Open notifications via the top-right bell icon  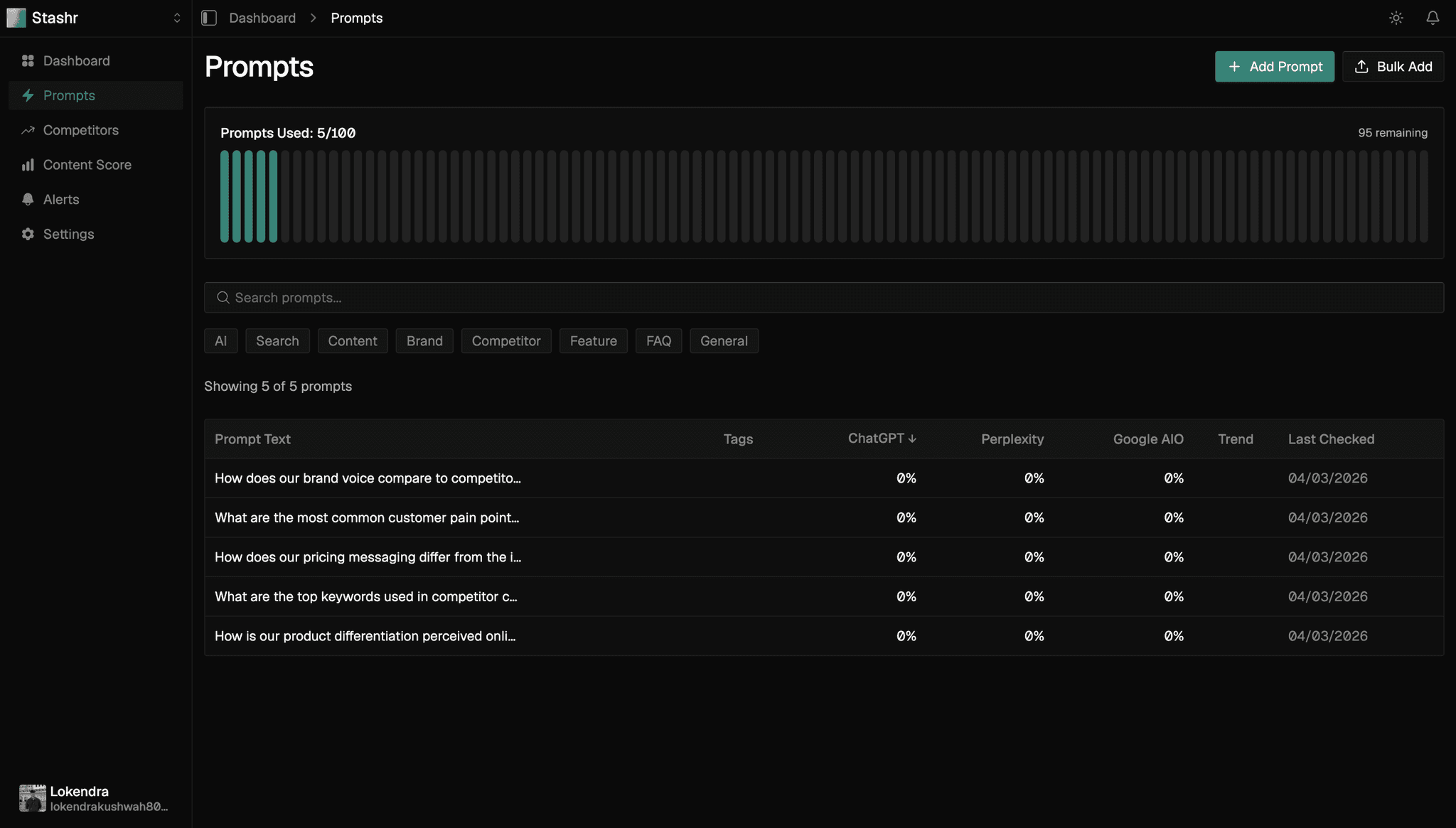(x=1433, y=17)
